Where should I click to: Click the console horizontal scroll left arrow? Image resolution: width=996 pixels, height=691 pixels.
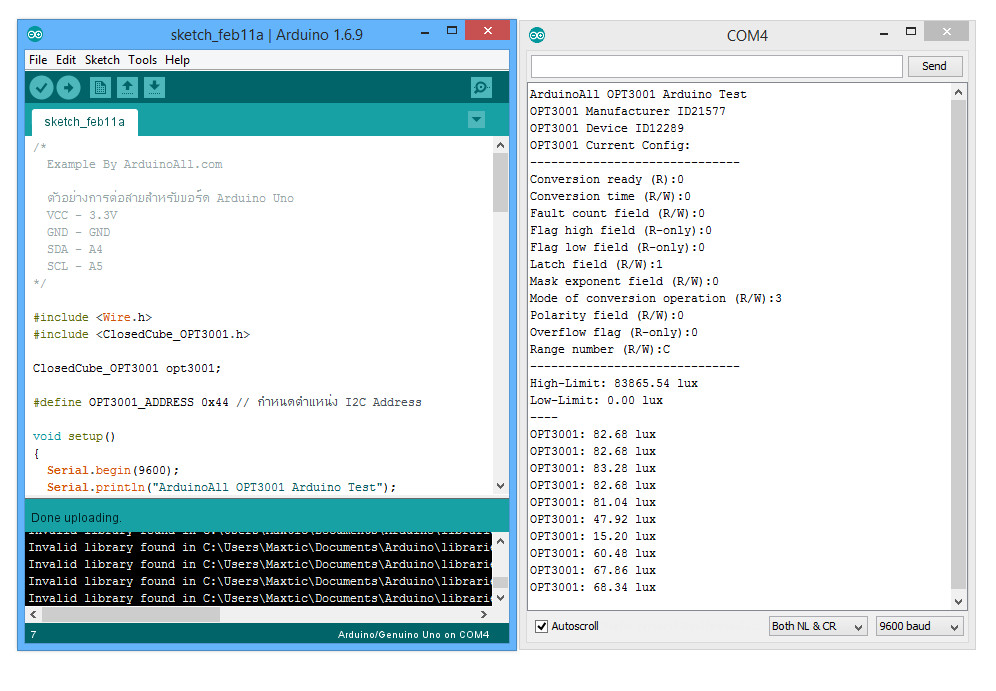coord(33,615)
